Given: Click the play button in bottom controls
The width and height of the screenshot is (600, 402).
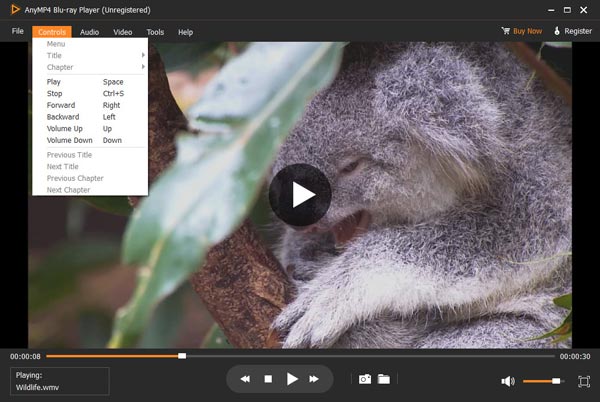Looking at the screenshot, I should [x=292, y=379].
